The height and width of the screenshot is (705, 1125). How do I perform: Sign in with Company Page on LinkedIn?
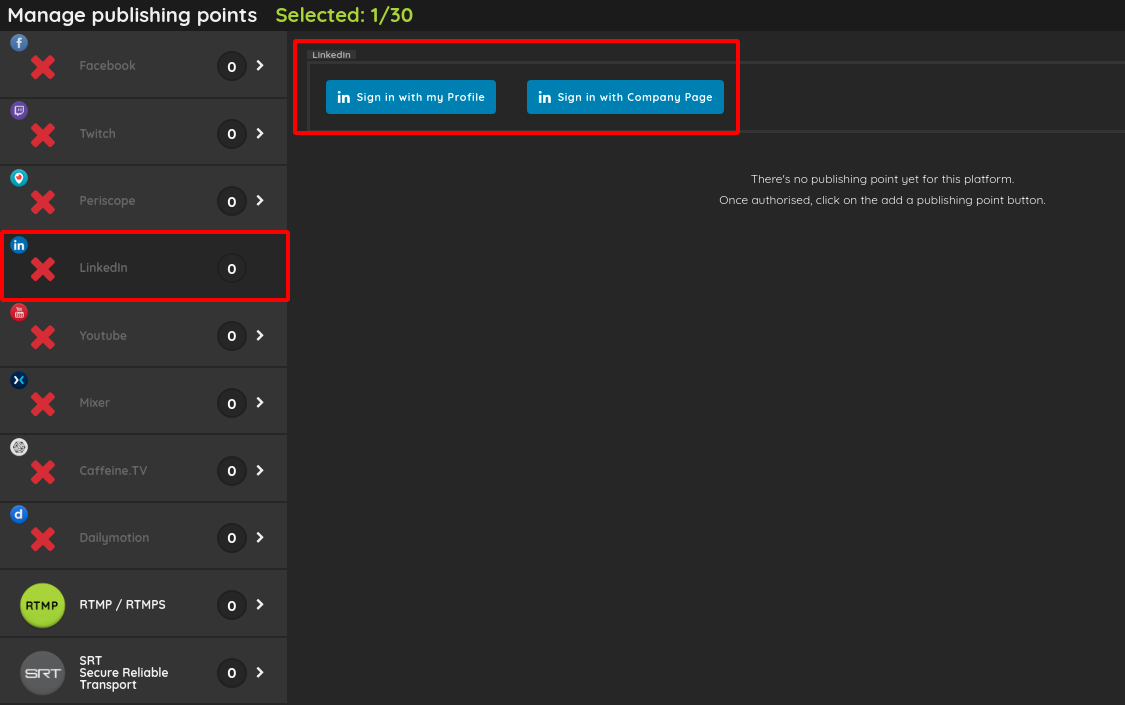(x=625, y=97)
